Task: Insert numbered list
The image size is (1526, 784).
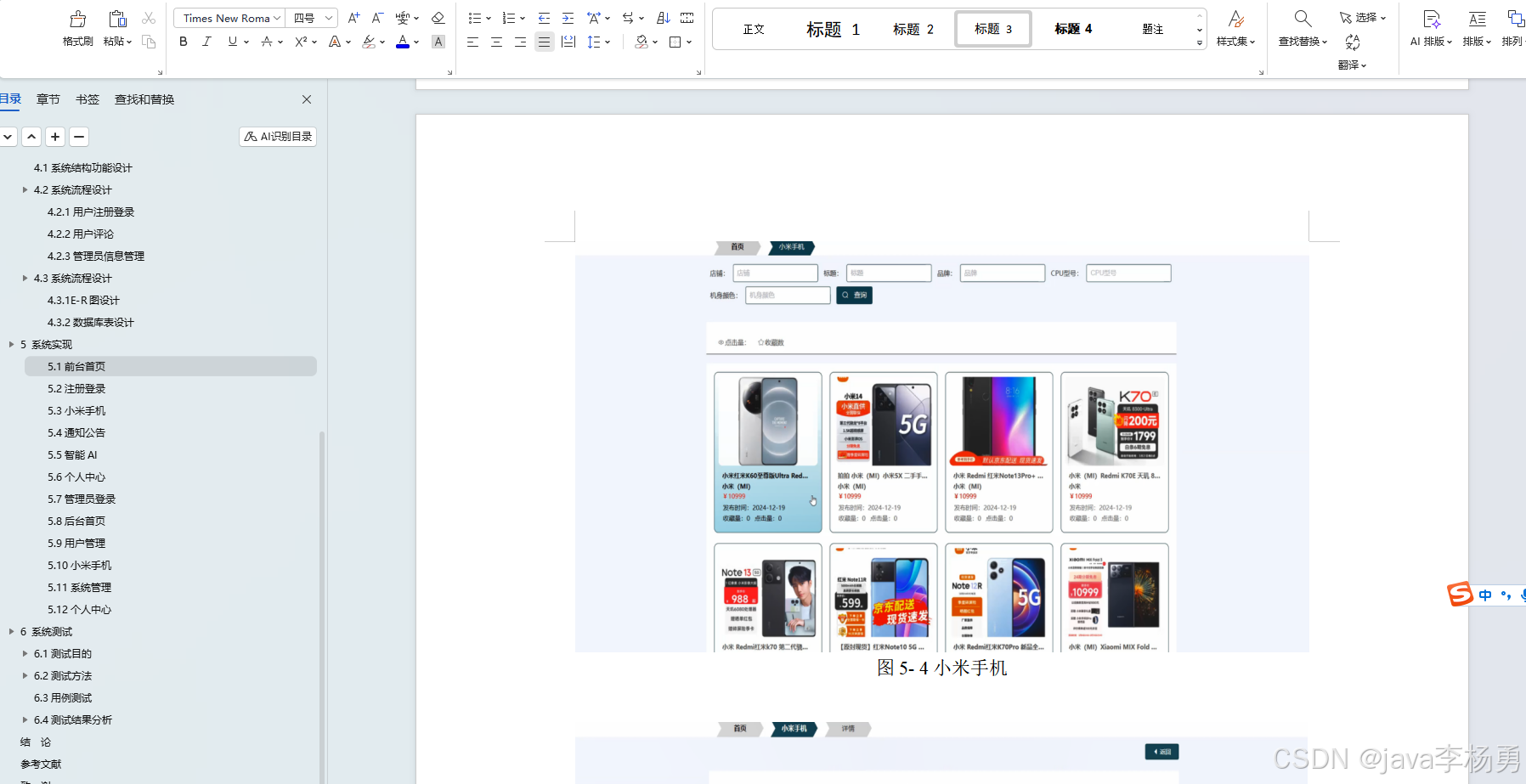Action: point(509,18)
